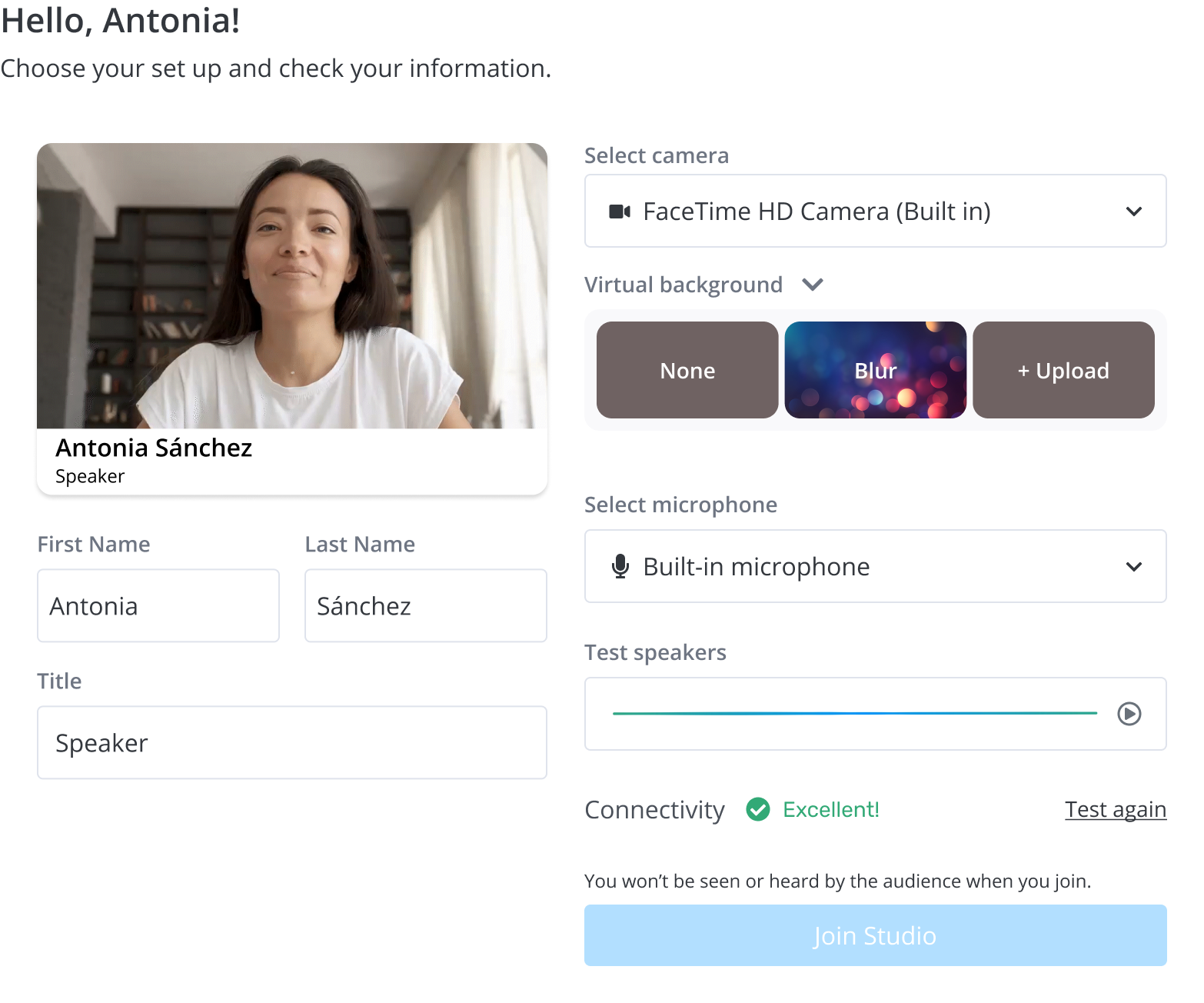Click the green connectivity checkmark icon
This screenshot has width=1204, height=1003.
(758, 809)
